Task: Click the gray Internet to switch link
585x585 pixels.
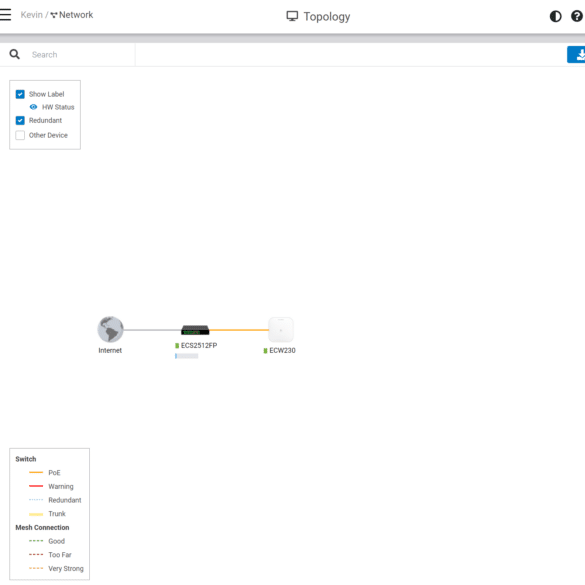Action: [152, 330]
